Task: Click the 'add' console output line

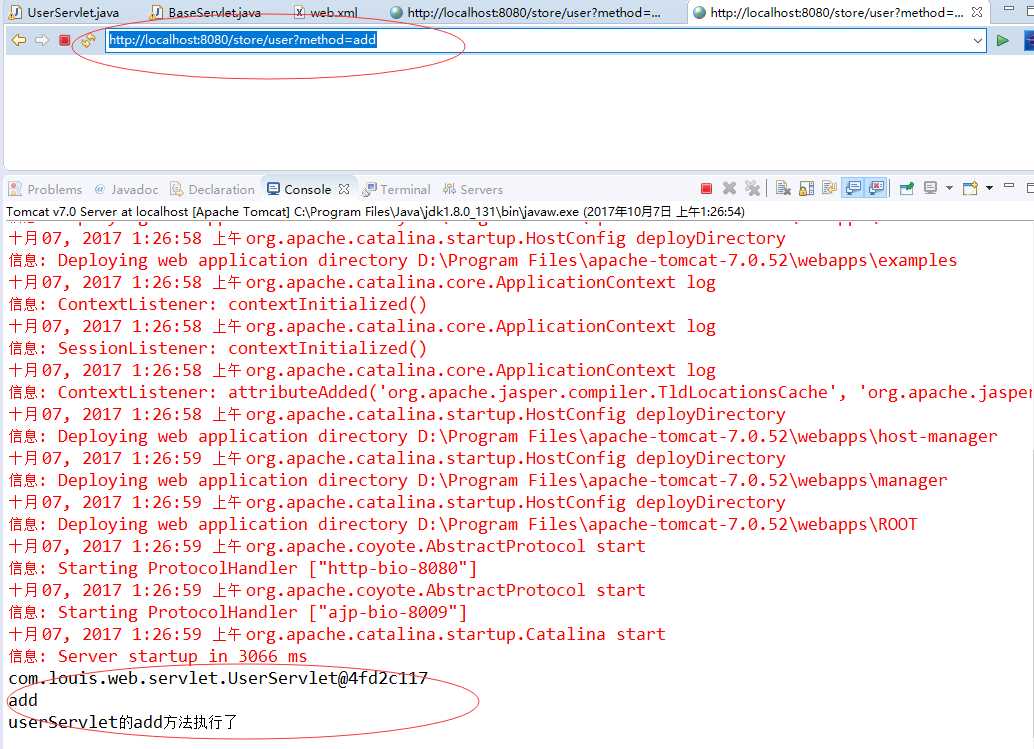Action: [x=23, y=700]
